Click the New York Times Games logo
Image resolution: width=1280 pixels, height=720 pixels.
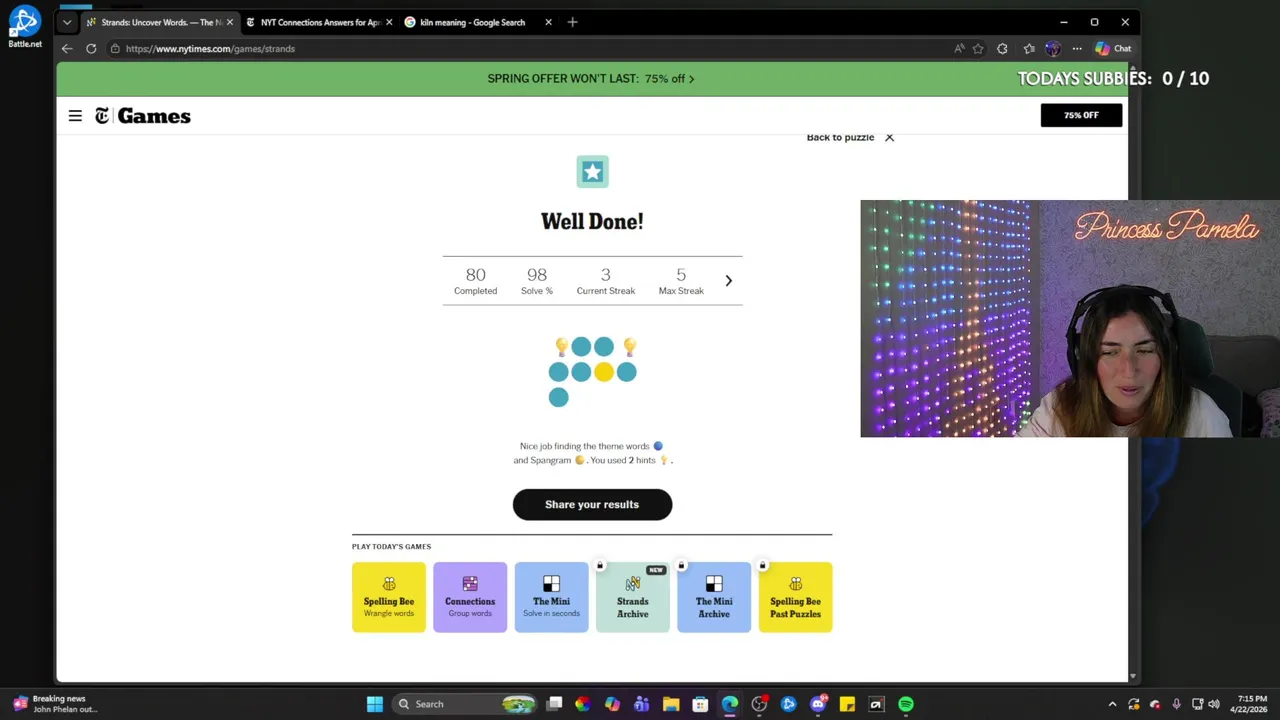[x=143, y=116]
